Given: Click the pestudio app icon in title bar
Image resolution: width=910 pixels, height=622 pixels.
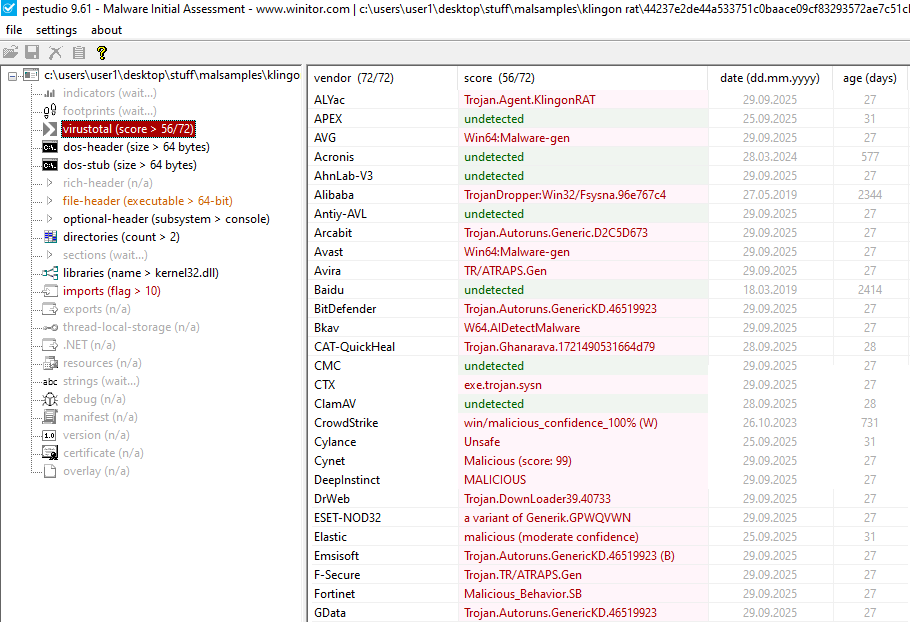Looking at the screenshot, I should tap(9, 9).
